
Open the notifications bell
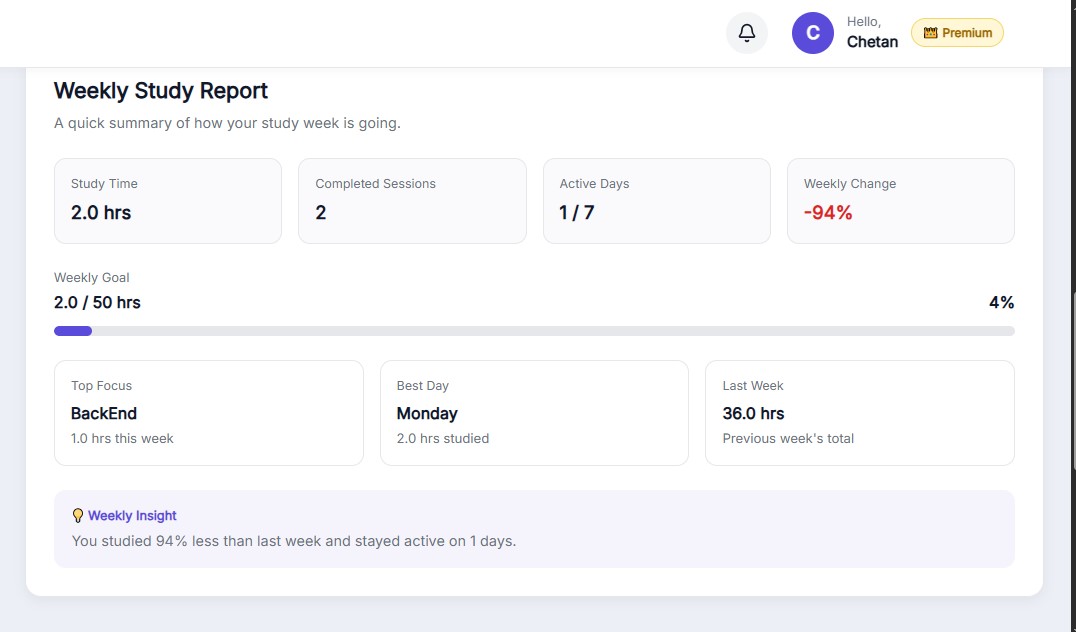[747, 33]
